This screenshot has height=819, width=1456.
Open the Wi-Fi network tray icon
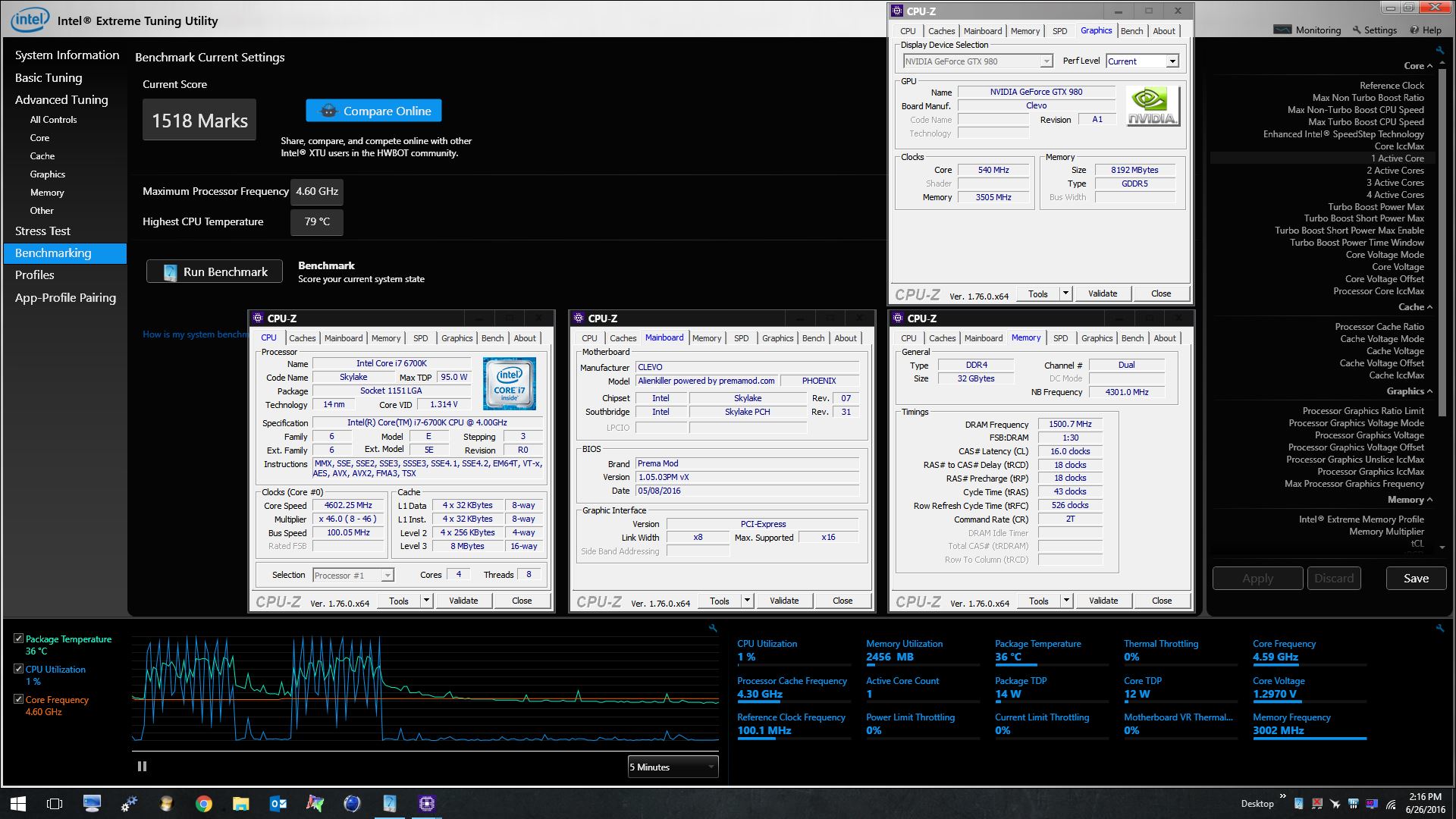[x=1391, y=804]
